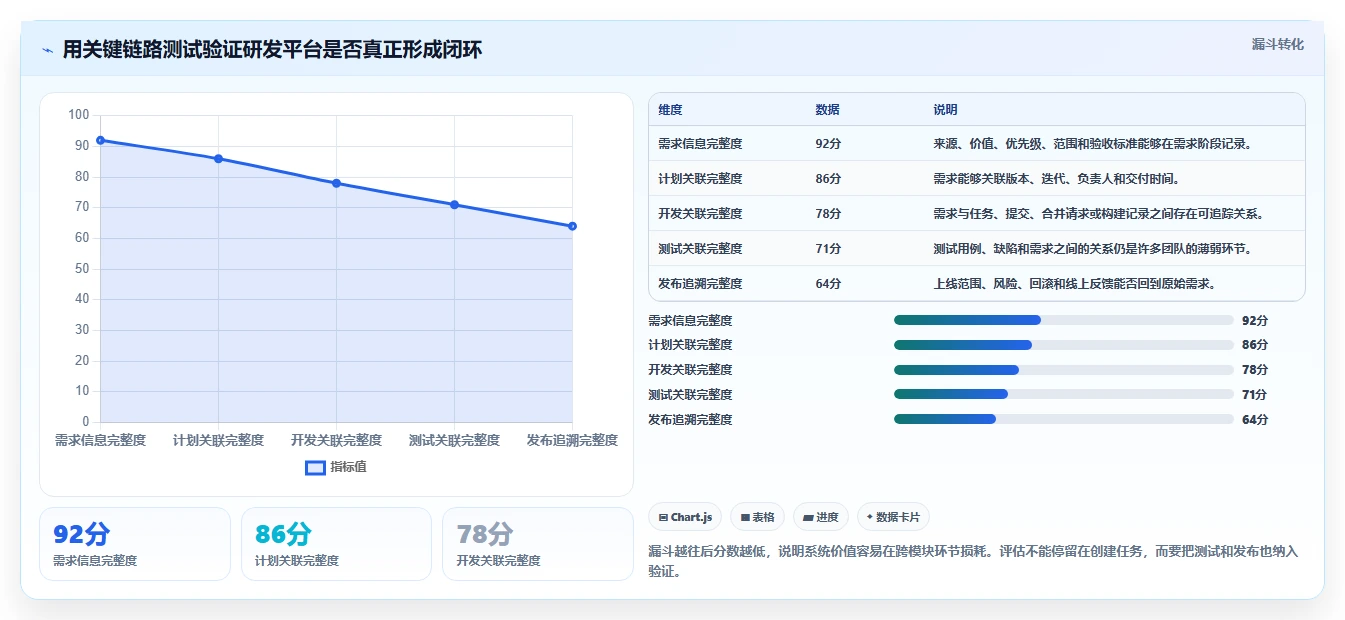1345x620 pixels.
Task: Select the Chart.js tag chip
Action: (x=686, y=517)
